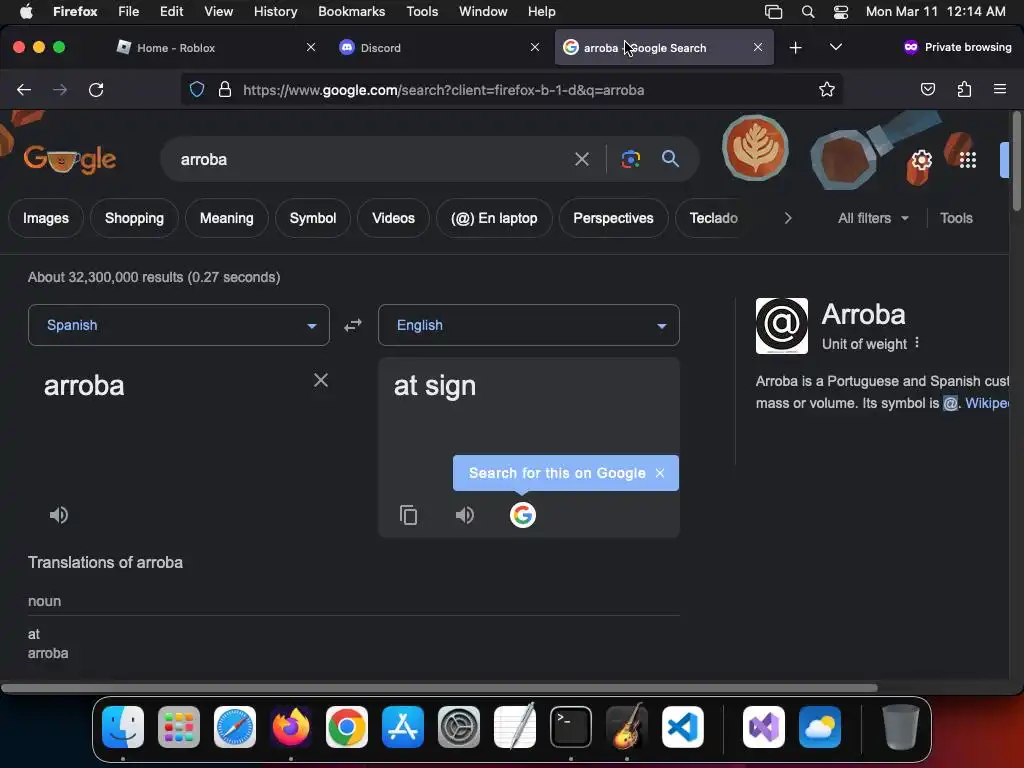Open the Tools menu in the menu bar
The image size is (1024, 768).
(422, 11)
